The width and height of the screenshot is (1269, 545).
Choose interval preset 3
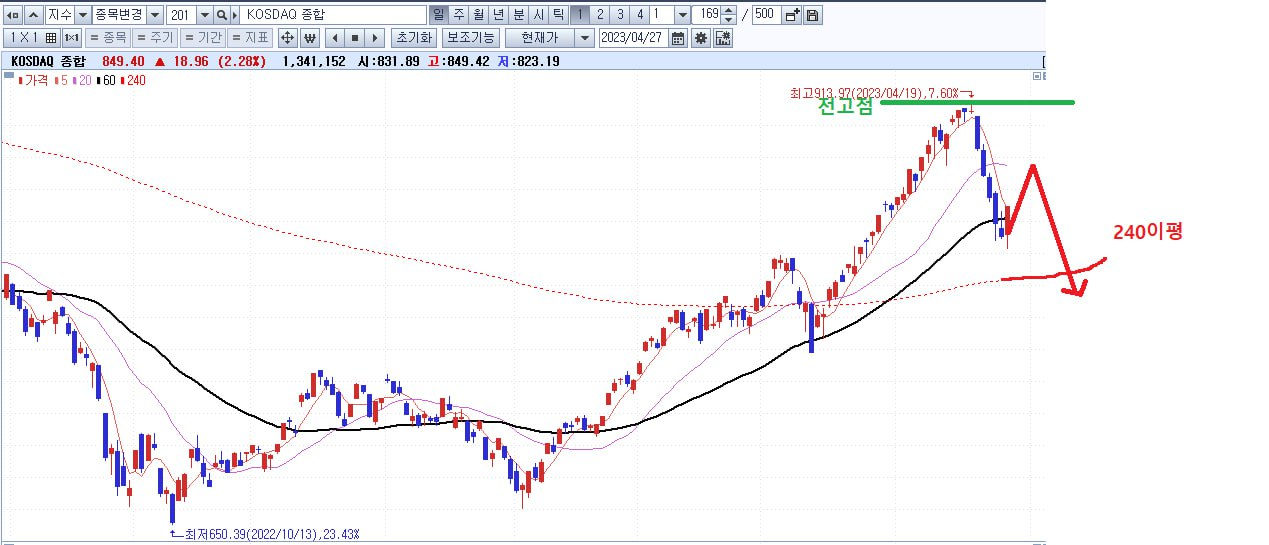point(619,15)
